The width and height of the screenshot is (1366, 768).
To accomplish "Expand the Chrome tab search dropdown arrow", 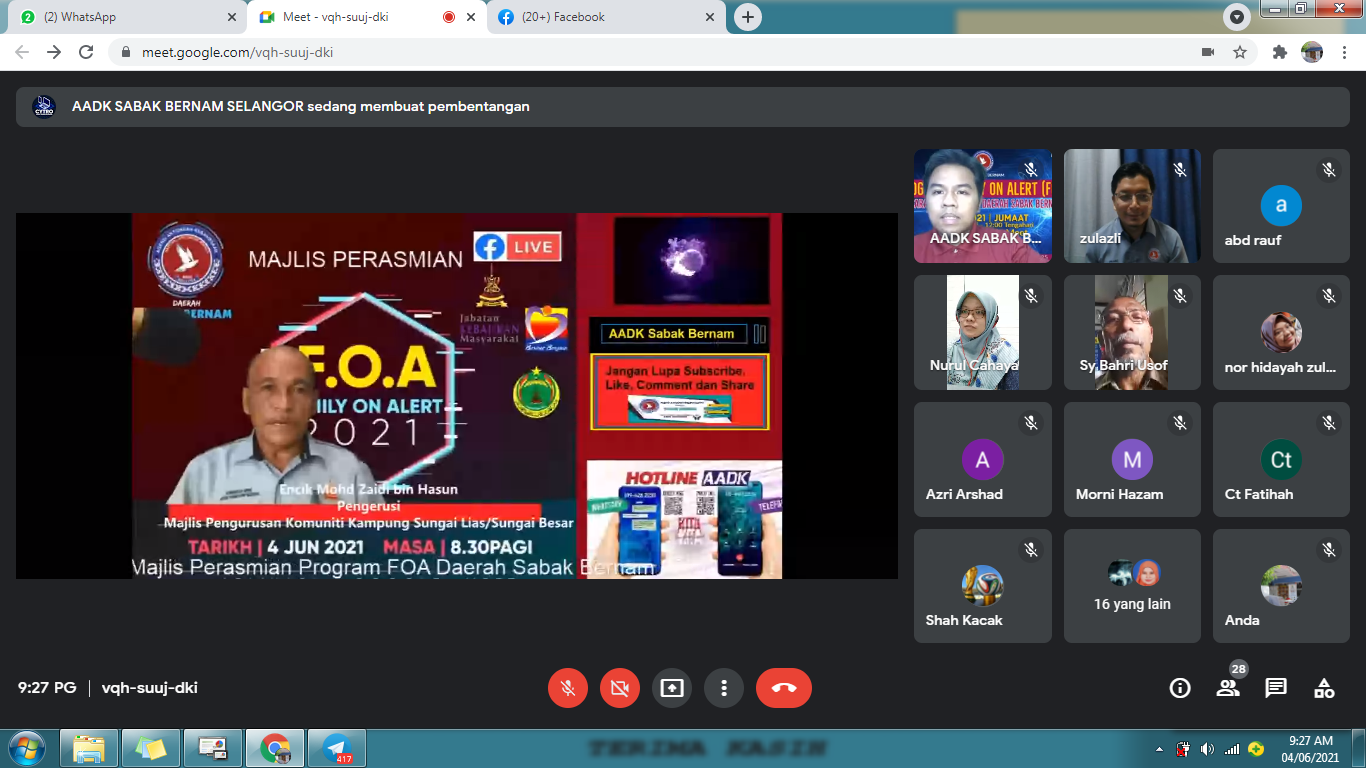I will click(1237, 17).
